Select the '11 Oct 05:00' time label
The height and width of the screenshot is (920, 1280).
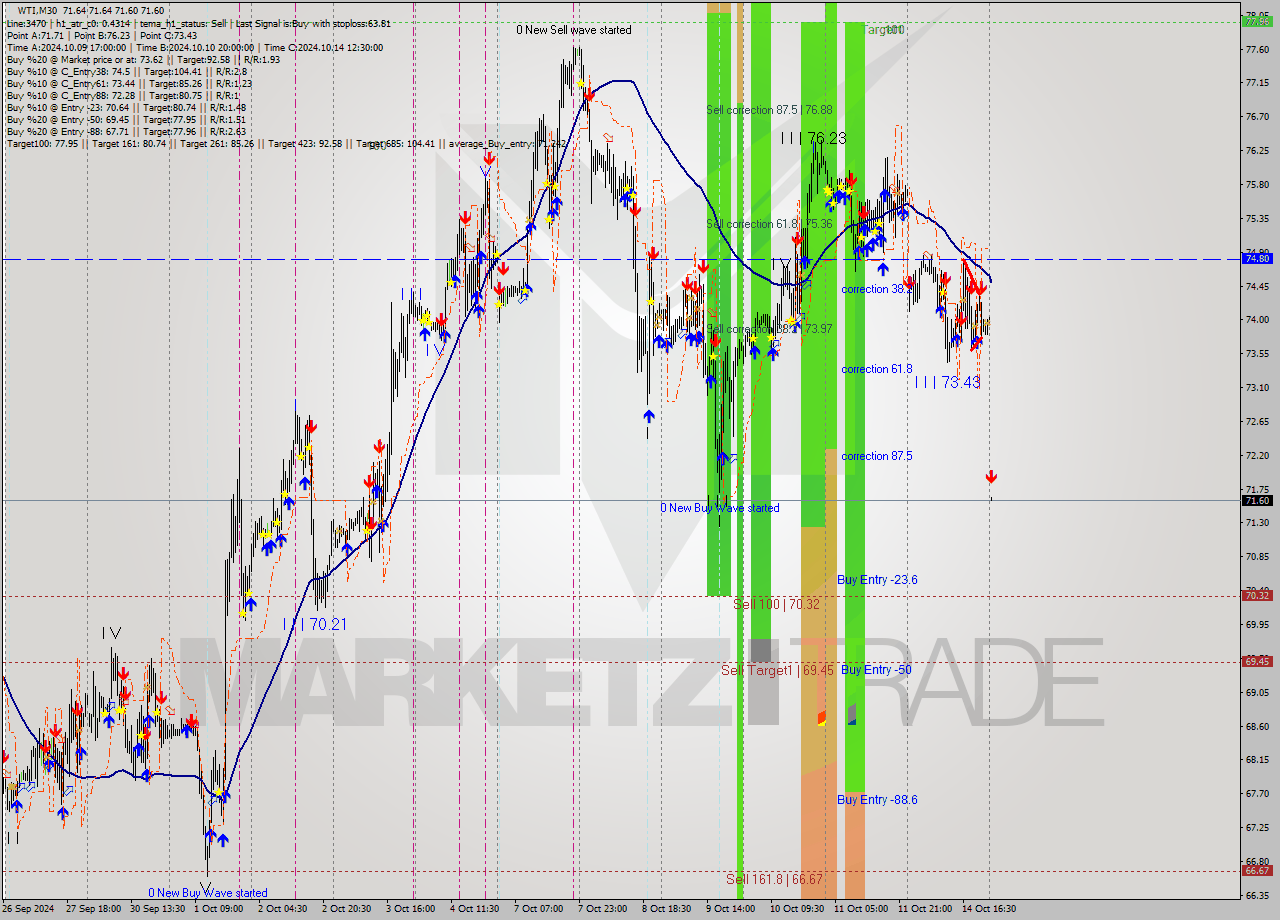point(861,909)
